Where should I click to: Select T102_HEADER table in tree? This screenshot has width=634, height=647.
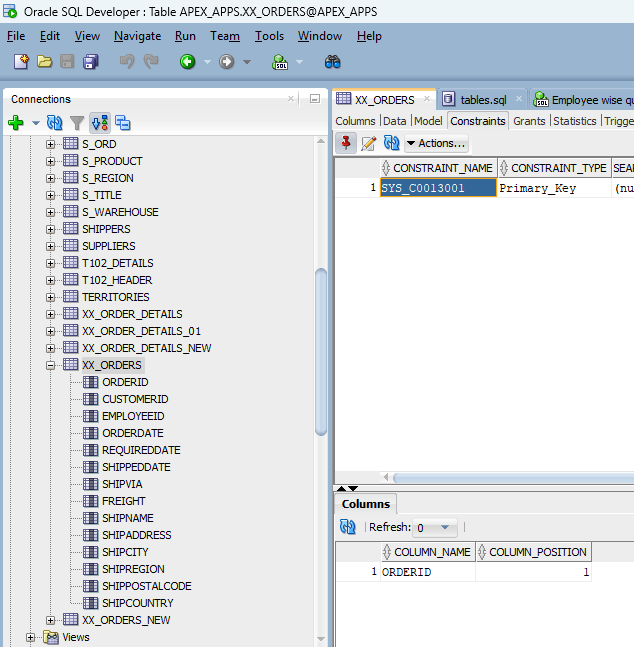pos(117,280)
